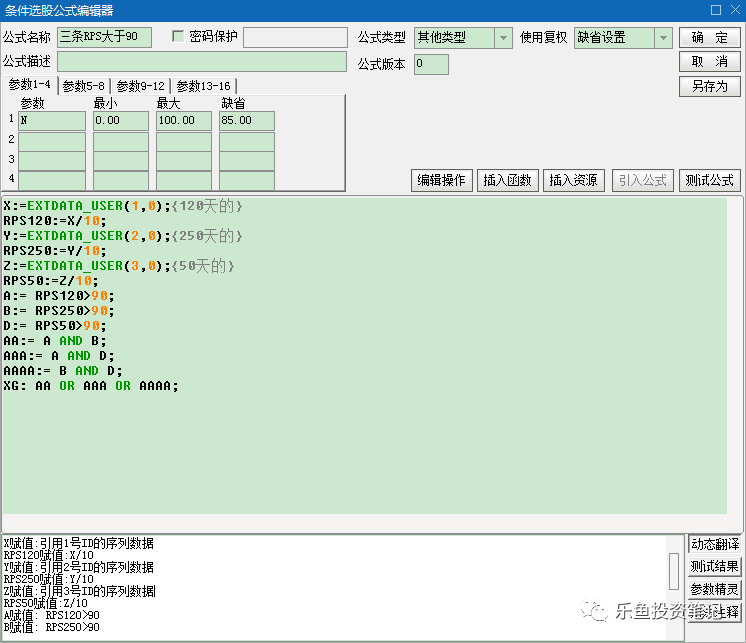
Task: Click the 插入资源 button
Action: [574, 180]
